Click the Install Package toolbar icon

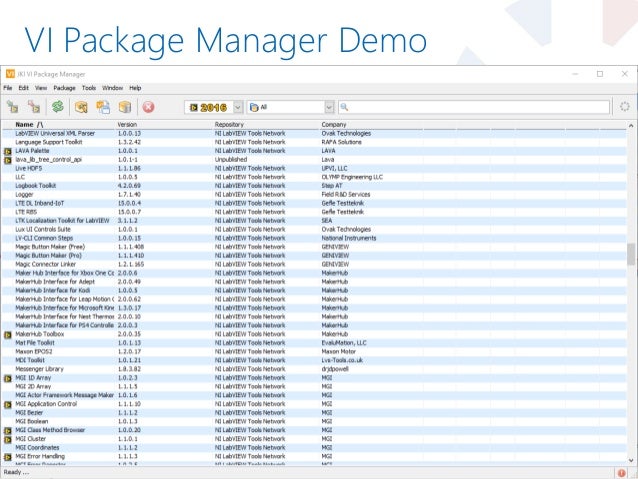tap(13, 107)
